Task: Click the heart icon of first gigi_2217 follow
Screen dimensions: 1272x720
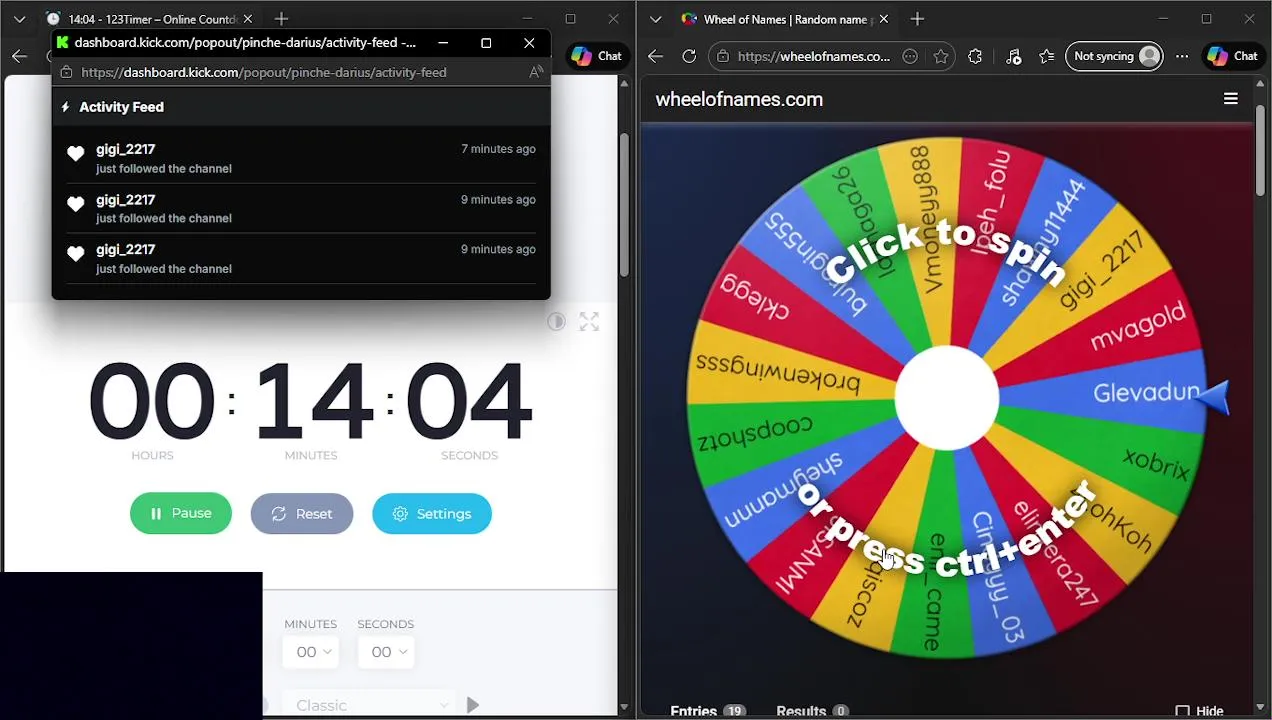Action: click(76, 153)
